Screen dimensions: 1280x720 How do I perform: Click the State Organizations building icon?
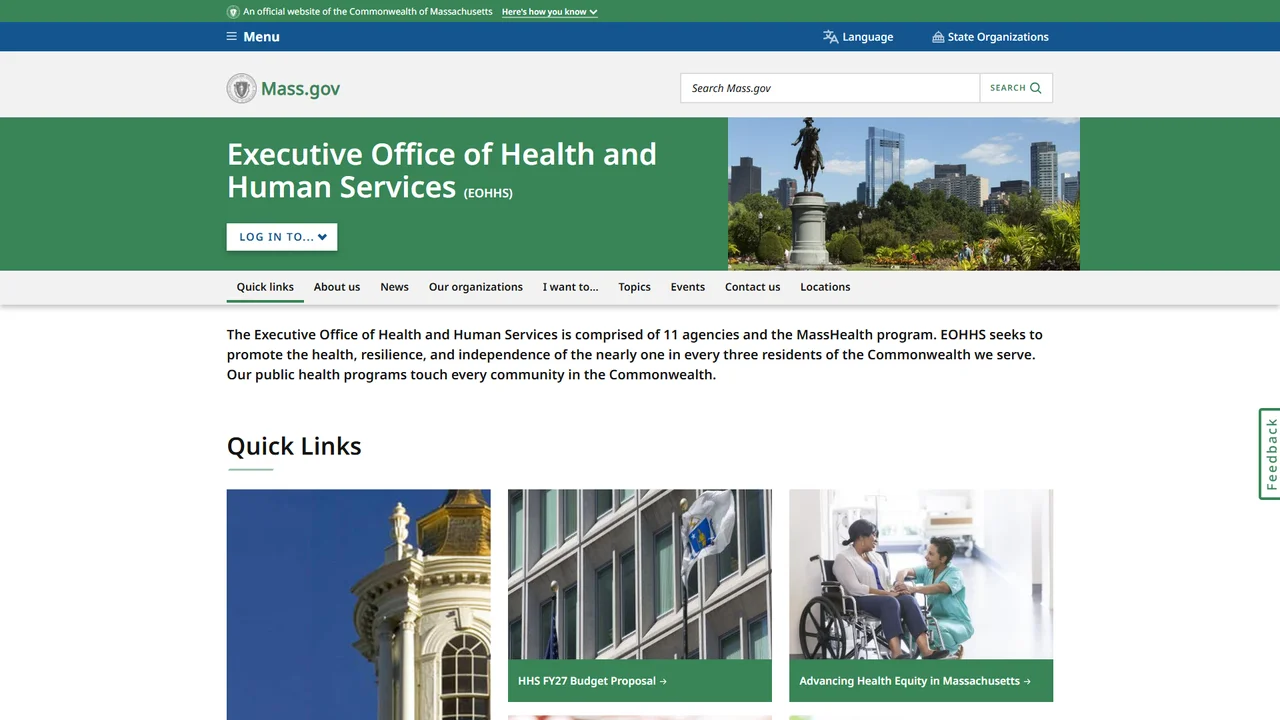[938, 37]
